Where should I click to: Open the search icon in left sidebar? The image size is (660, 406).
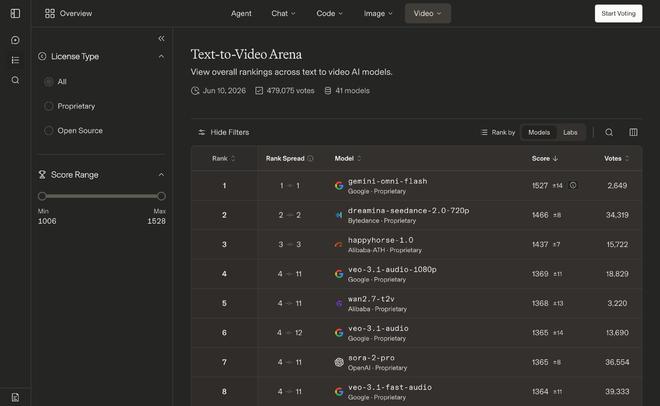click(x=15, y=80)
